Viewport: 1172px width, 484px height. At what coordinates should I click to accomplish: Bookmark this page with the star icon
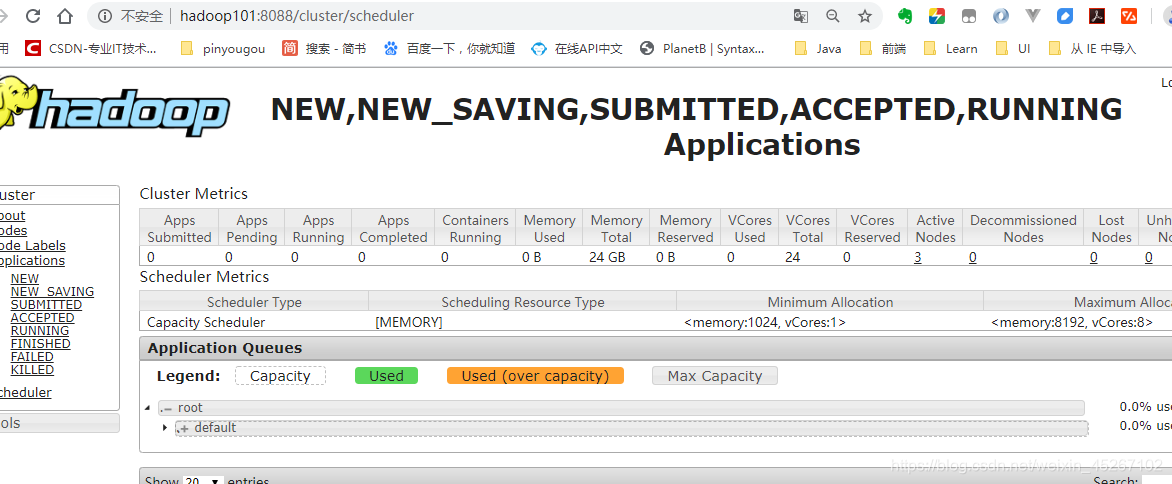tap(865, 16)
